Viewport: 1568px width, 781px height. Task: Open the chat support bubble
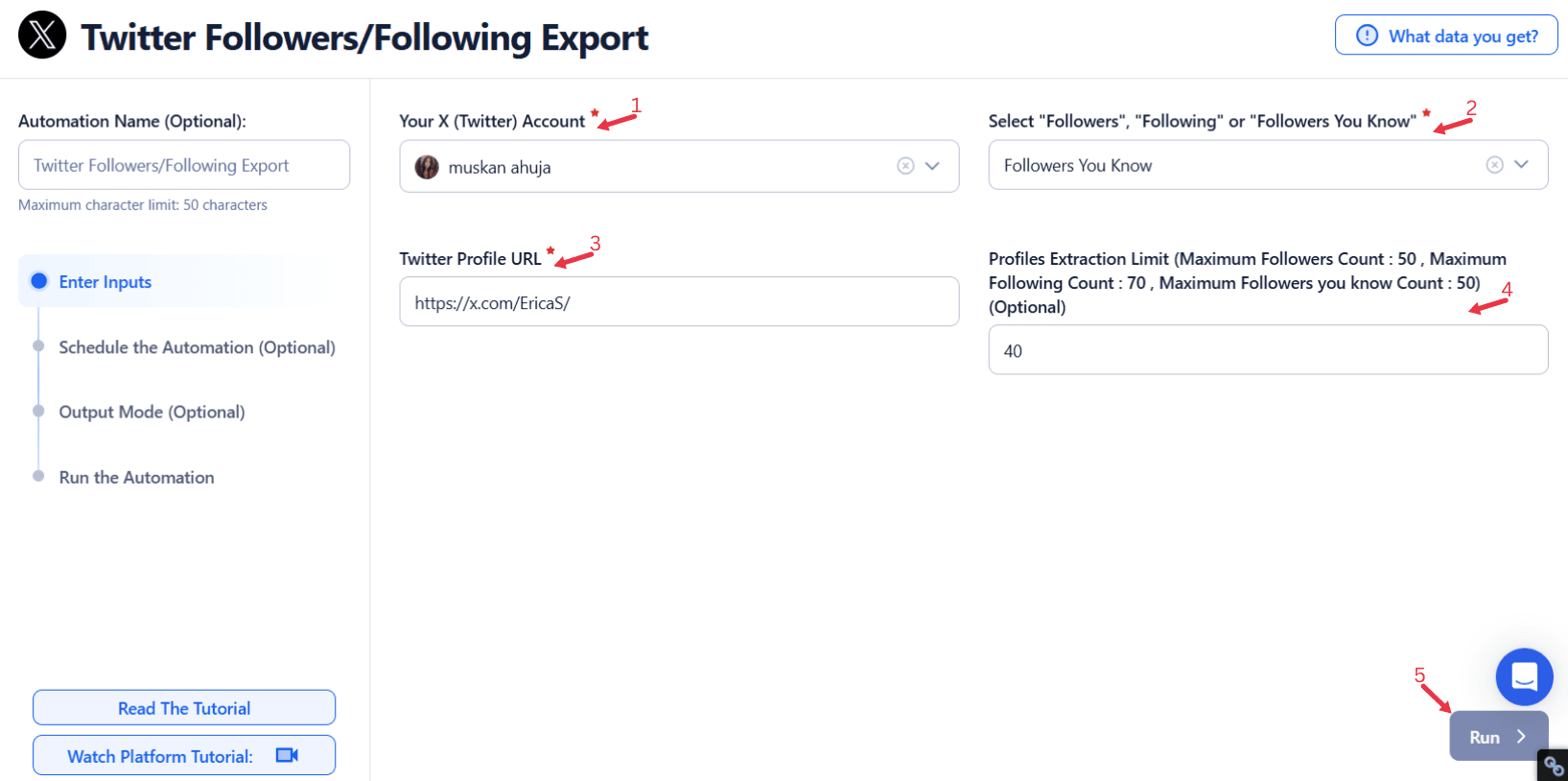click(1524, 676)
